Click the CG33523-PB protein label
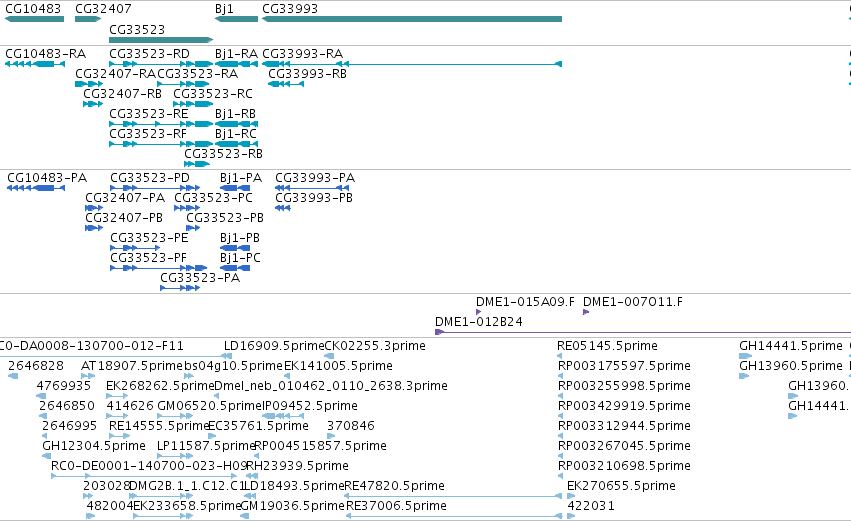Screen dimensions: 851x521 coord(225,218)
